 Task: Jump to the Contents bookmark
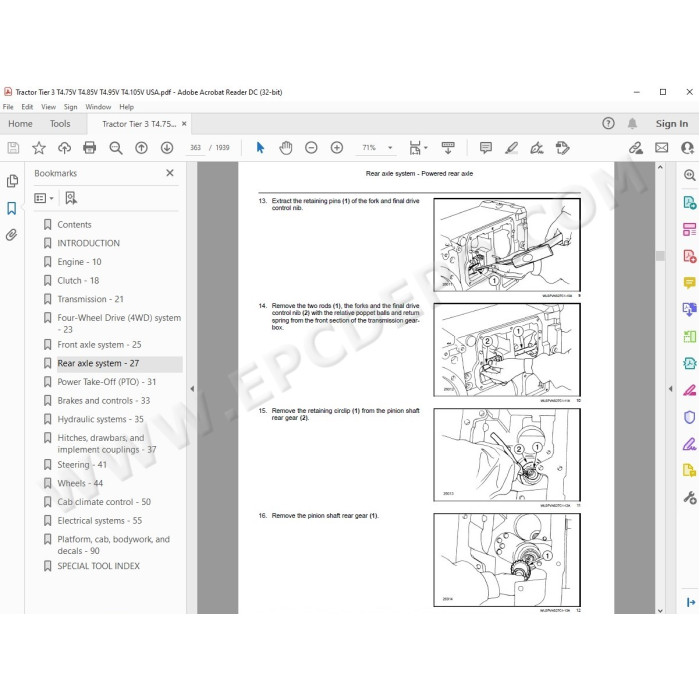[x=74, y=225]
